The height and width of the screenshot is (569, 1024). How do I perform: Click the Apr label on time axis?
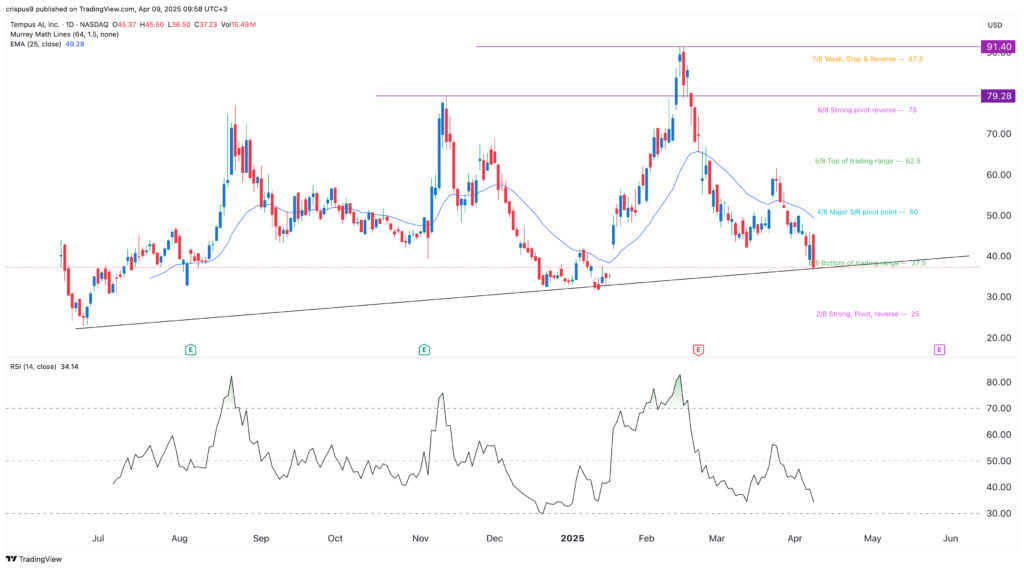click(x=795, y=538)
